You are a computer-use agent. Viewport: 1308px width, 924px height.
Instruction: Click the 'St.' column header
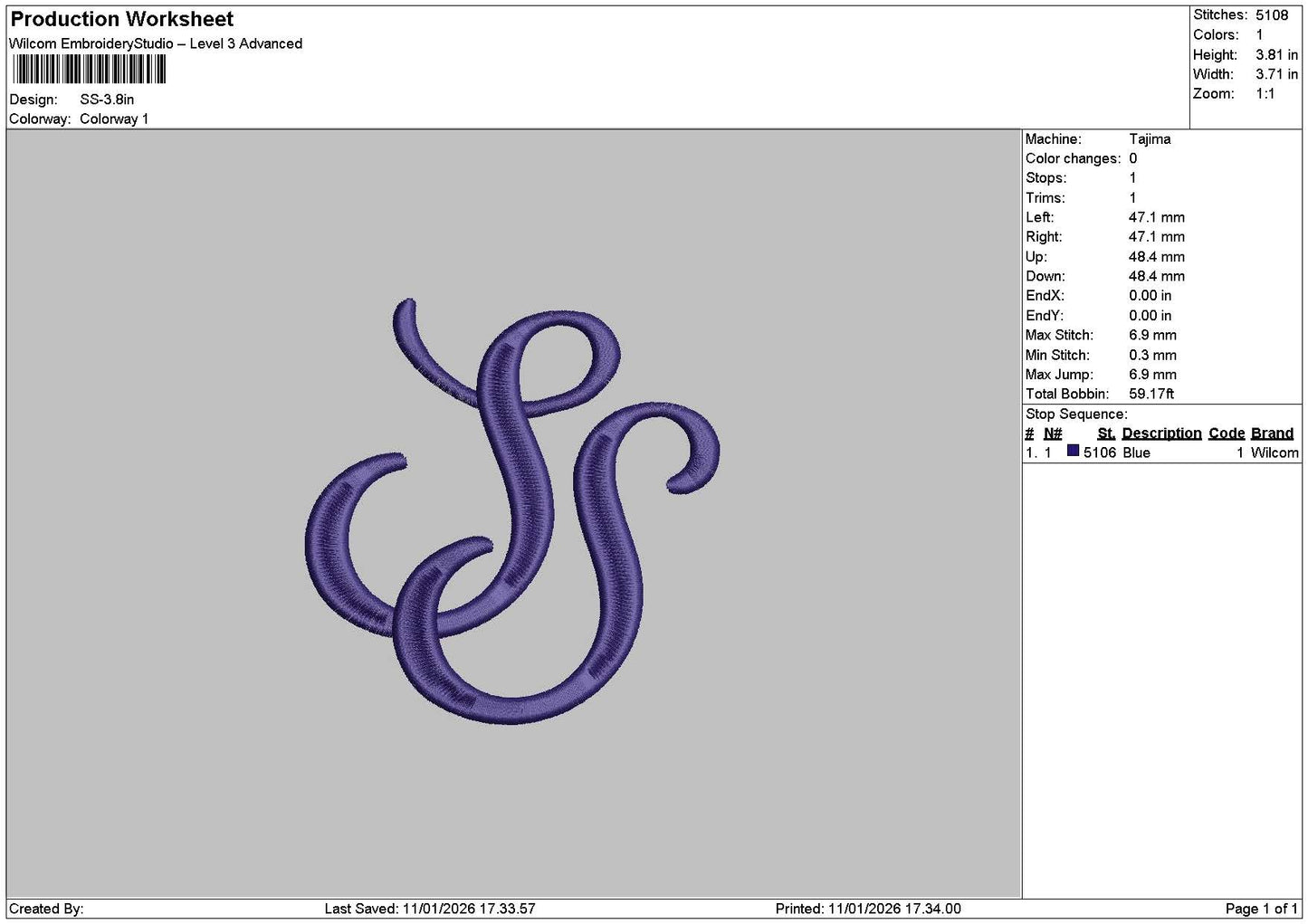tap(1106, 433)
